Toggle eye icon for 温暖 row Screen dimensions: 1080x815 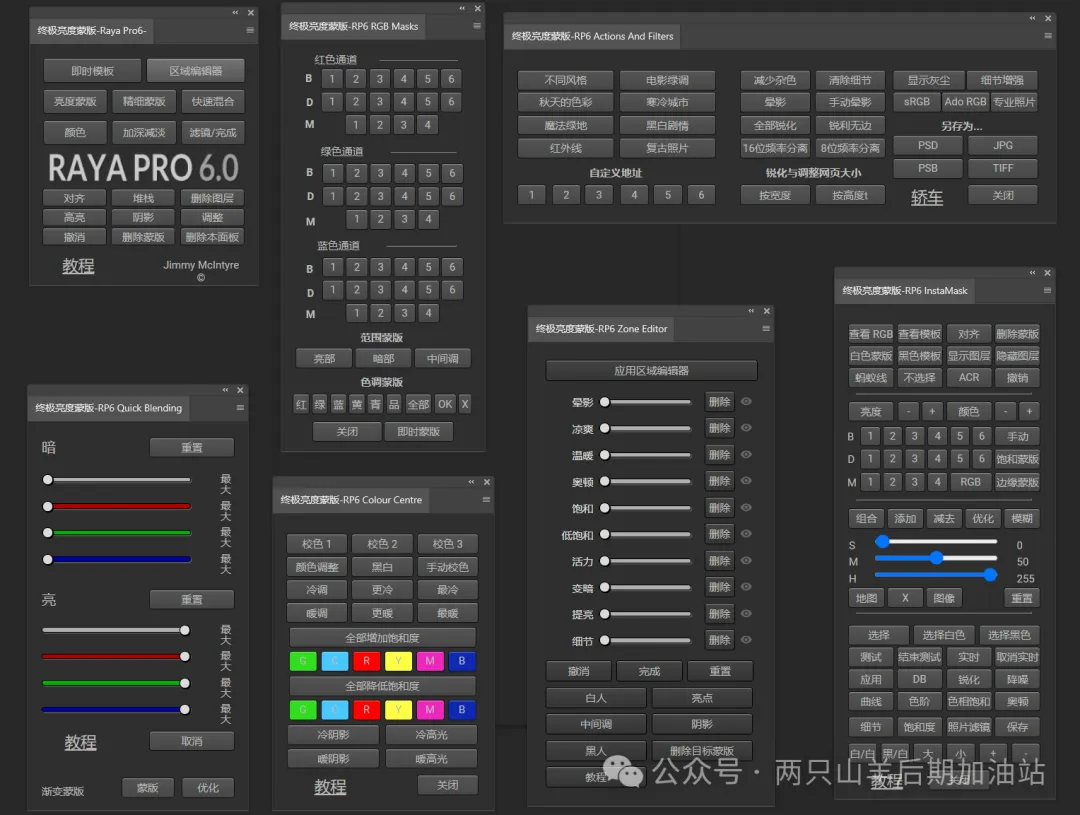[x=746, y=455]
